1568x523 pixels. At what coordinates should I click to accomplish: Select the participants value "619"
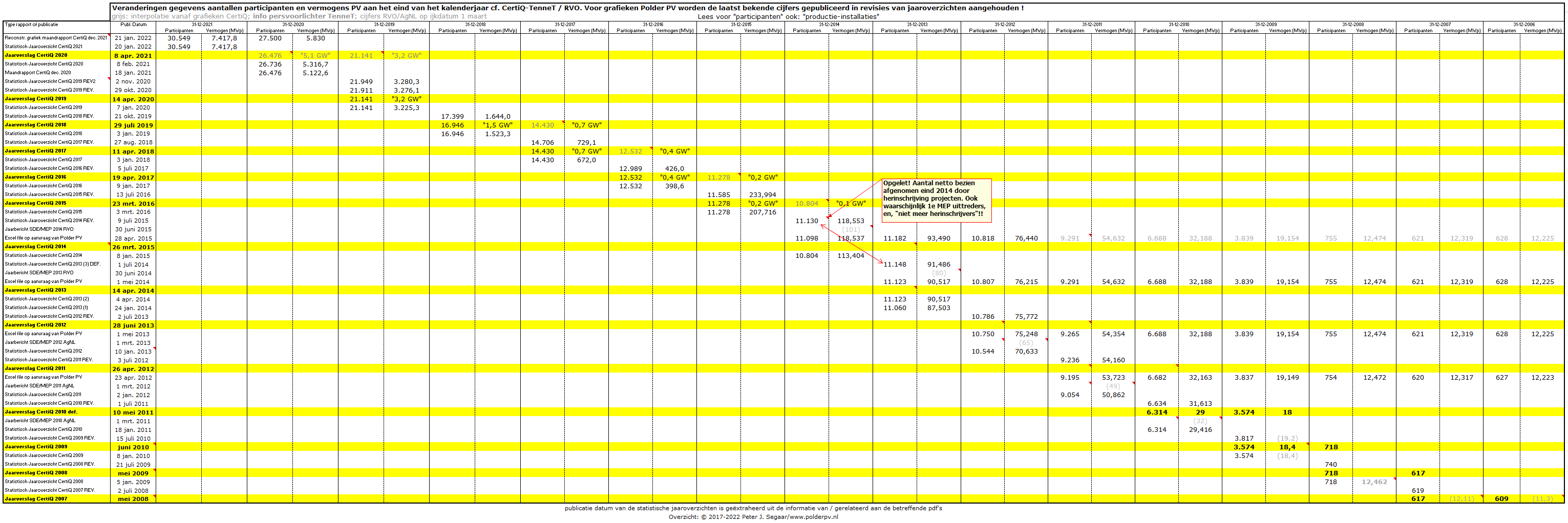click(1417, 490)
